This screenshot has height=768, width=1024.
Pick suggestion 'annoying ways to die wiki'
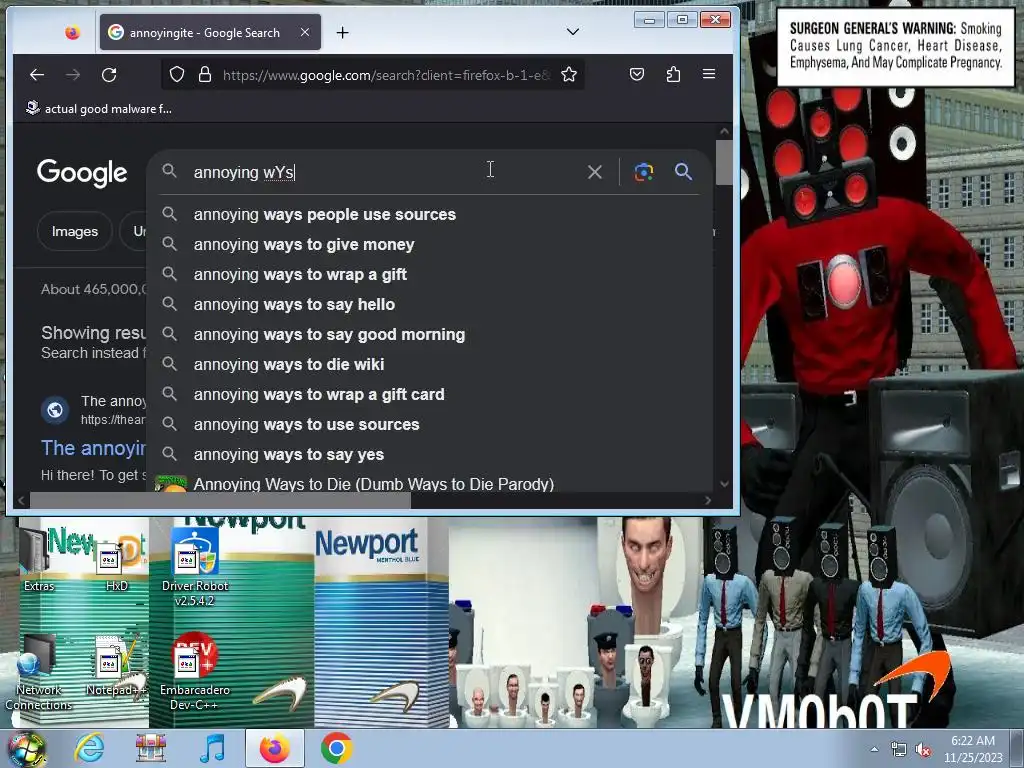(x=429, y=364)
